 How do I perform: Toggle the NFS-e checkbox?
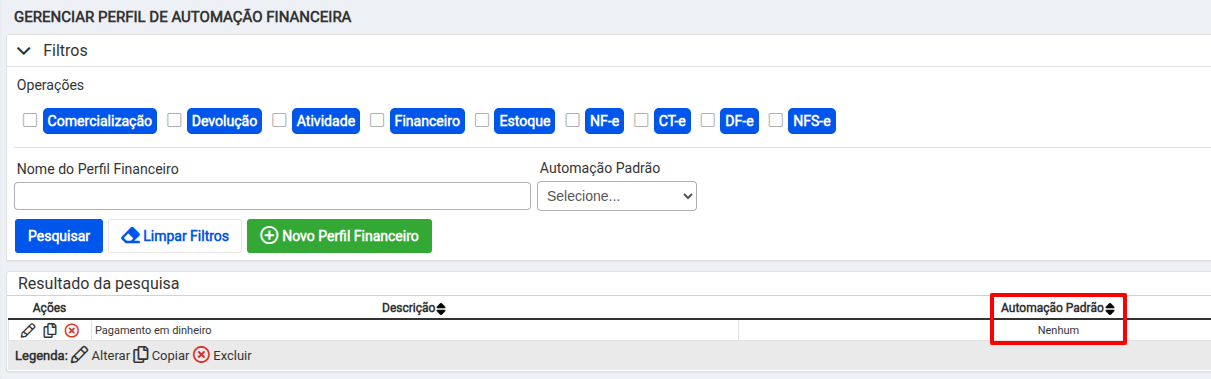775,120
